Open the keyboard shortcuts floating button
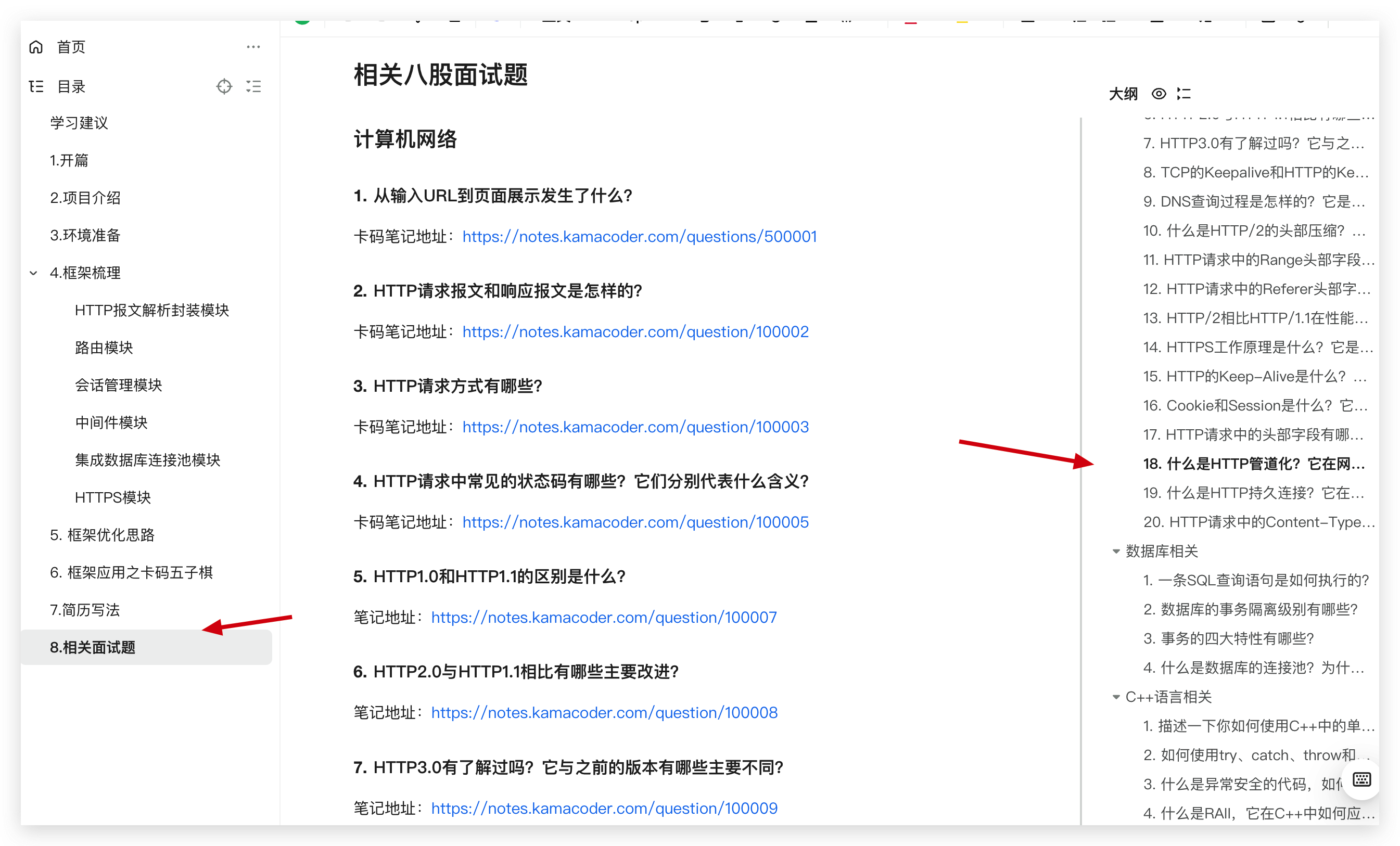 1361,779
